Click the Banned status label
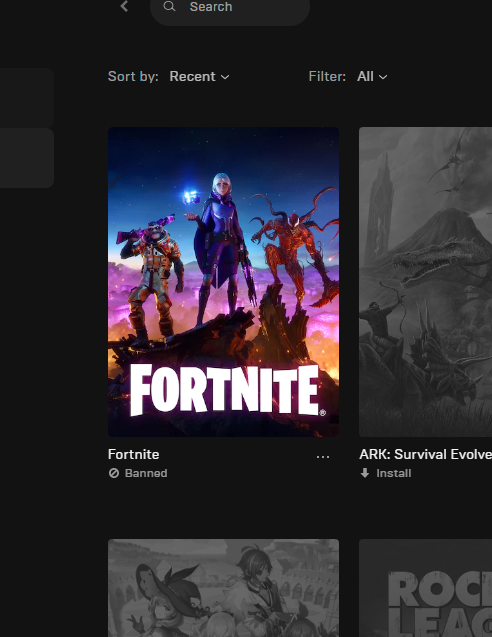 point(146,473)
